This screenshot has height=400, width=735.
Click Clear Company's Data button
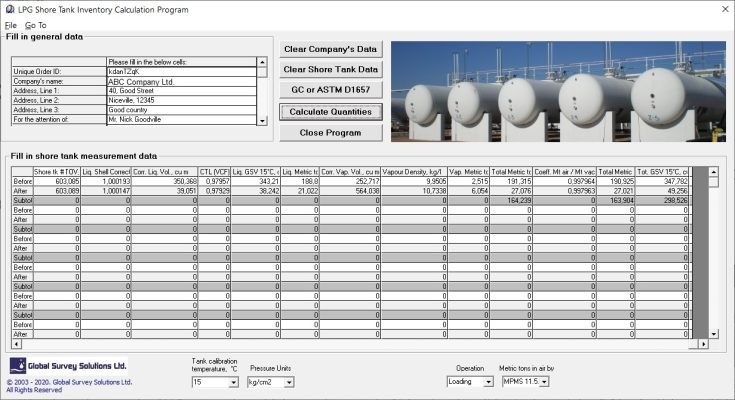pyautogui.click(x=331, y=49)
